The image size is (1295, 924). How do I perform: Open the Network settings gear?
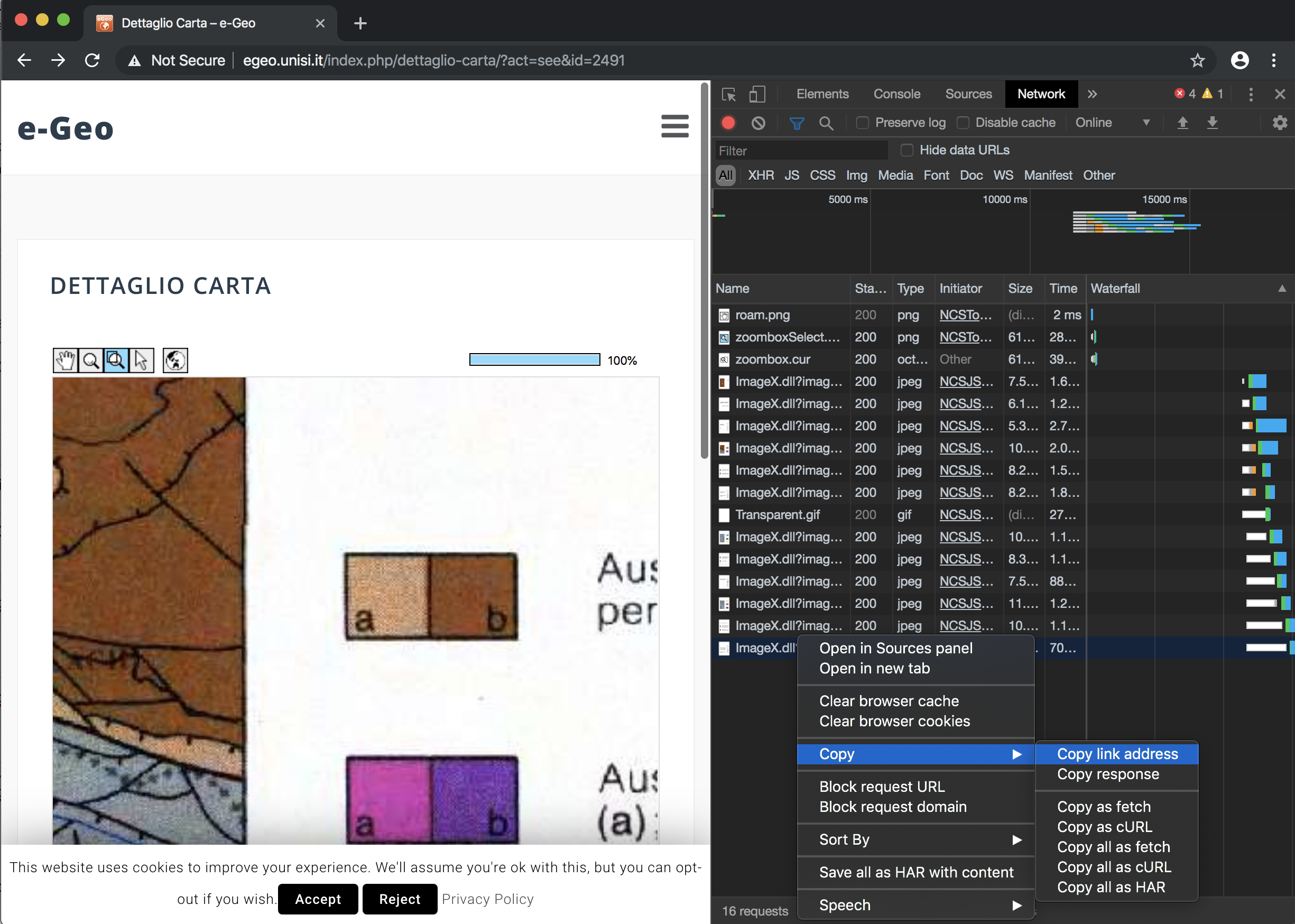pos(1280,122)
